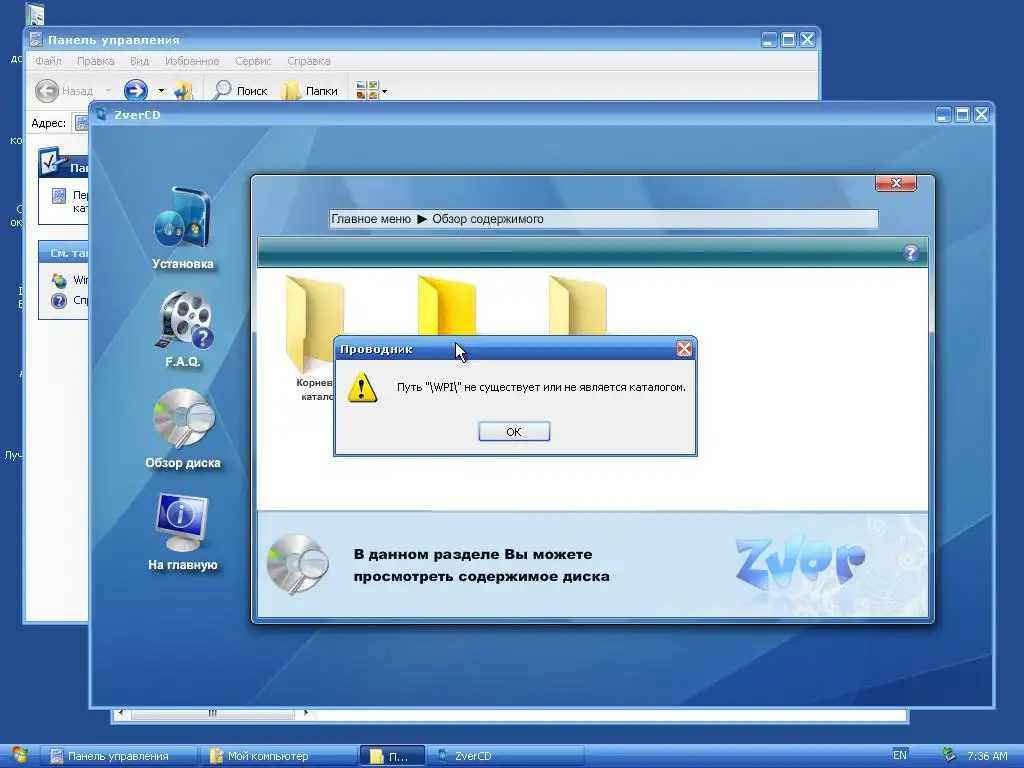Click the EN language indicator

(x=899, y=755)
